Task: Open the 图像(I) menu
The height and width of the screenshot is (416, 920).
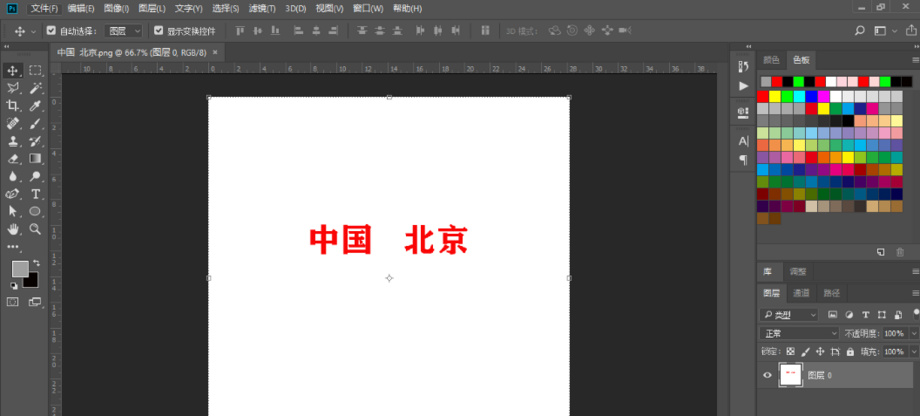Action: click(x=116, y=9)
